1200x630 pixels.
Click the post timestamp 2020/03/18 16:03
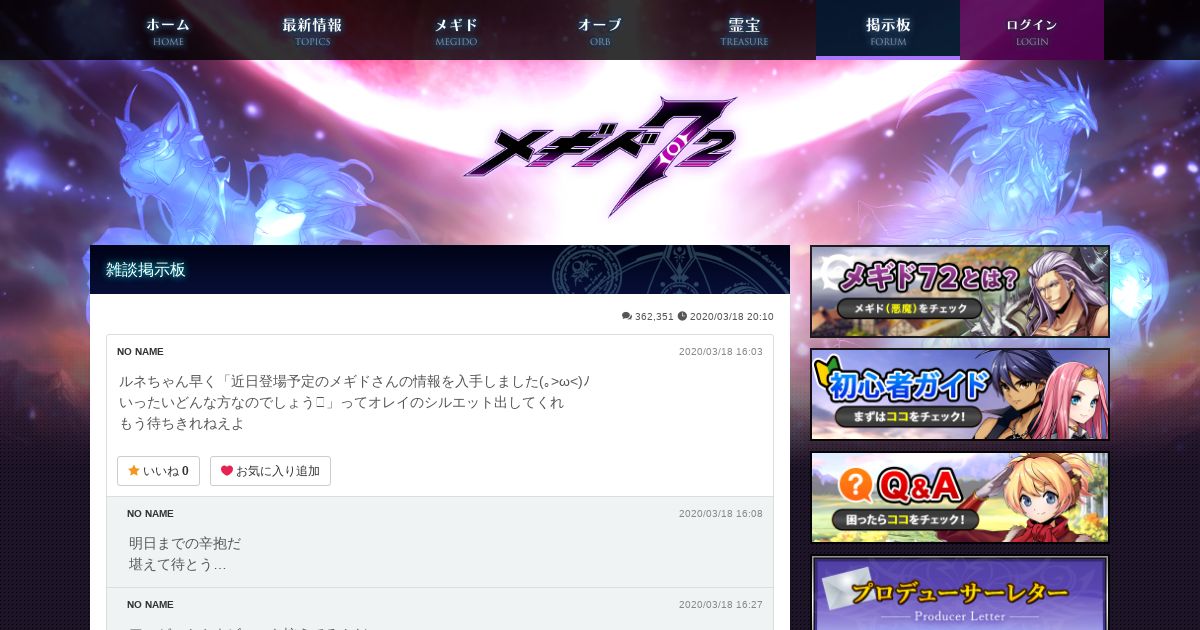(721, 352)
